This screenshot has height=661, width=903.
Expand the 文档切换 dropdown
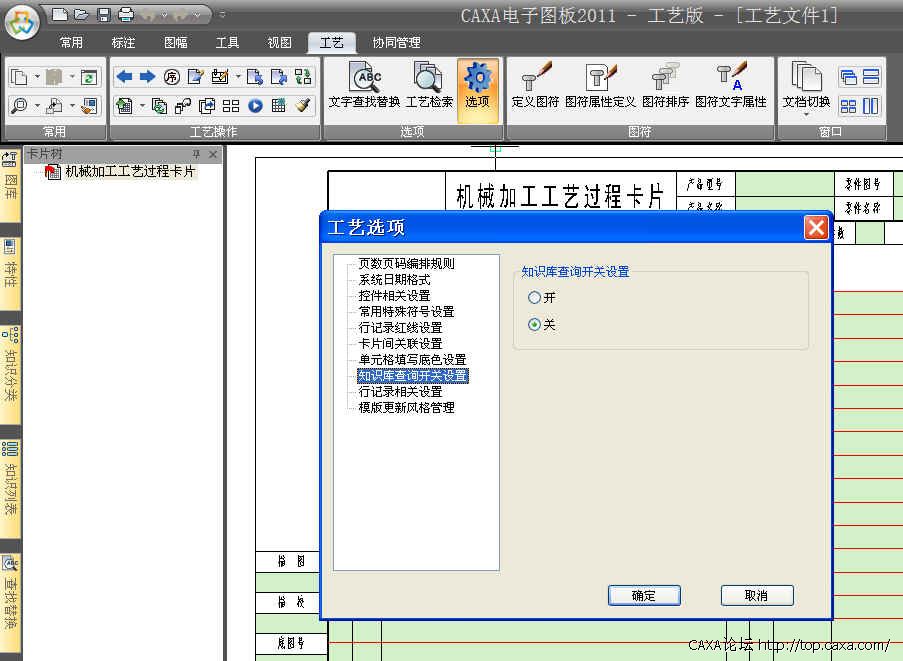pyautogui.click(x=805, y=113)
